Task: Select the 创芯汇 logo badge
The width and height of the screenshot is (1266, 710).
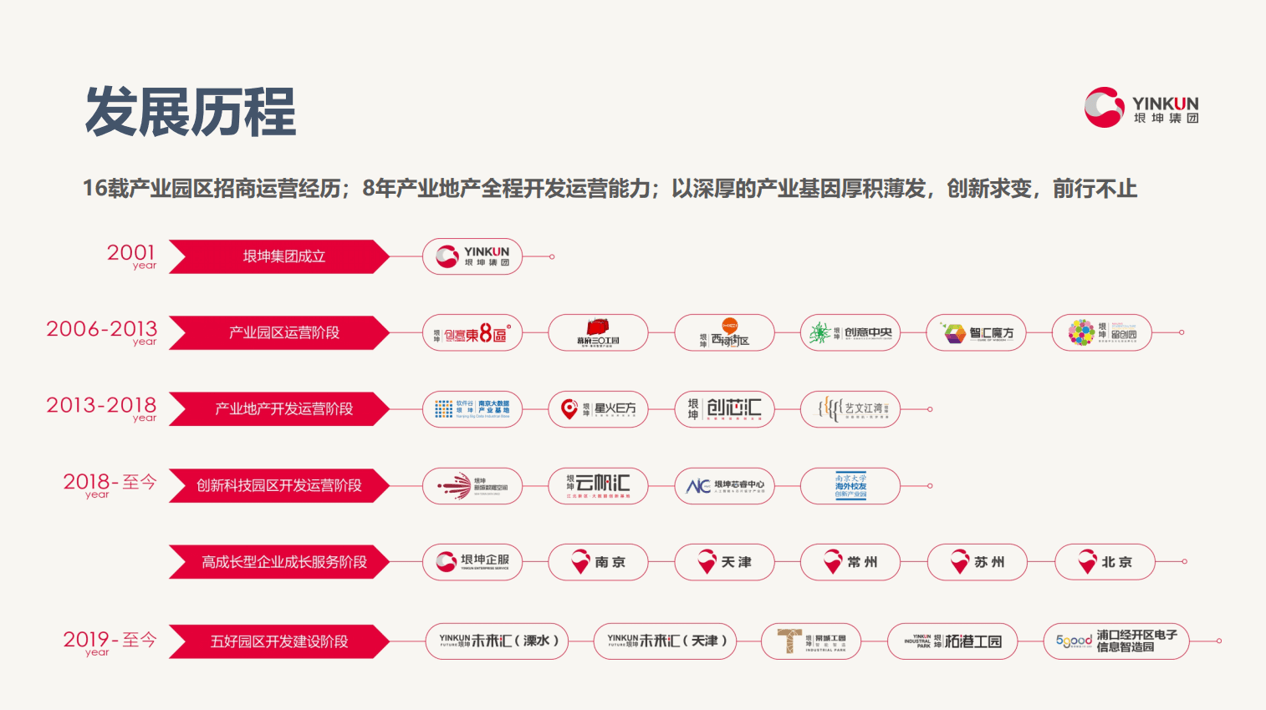Action: click(724, 409)
